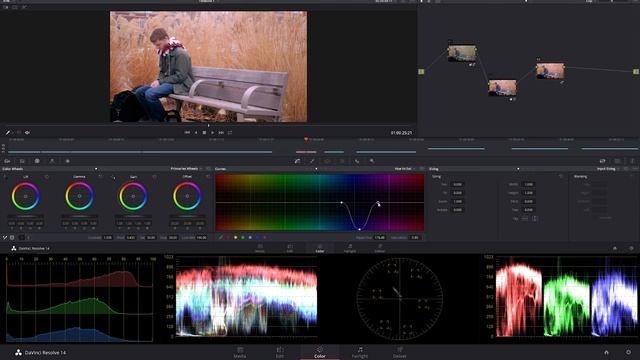Viewport: 640px width, 360px height.
Task: Select green hue preset dot
Action: [x=243, y=237]
